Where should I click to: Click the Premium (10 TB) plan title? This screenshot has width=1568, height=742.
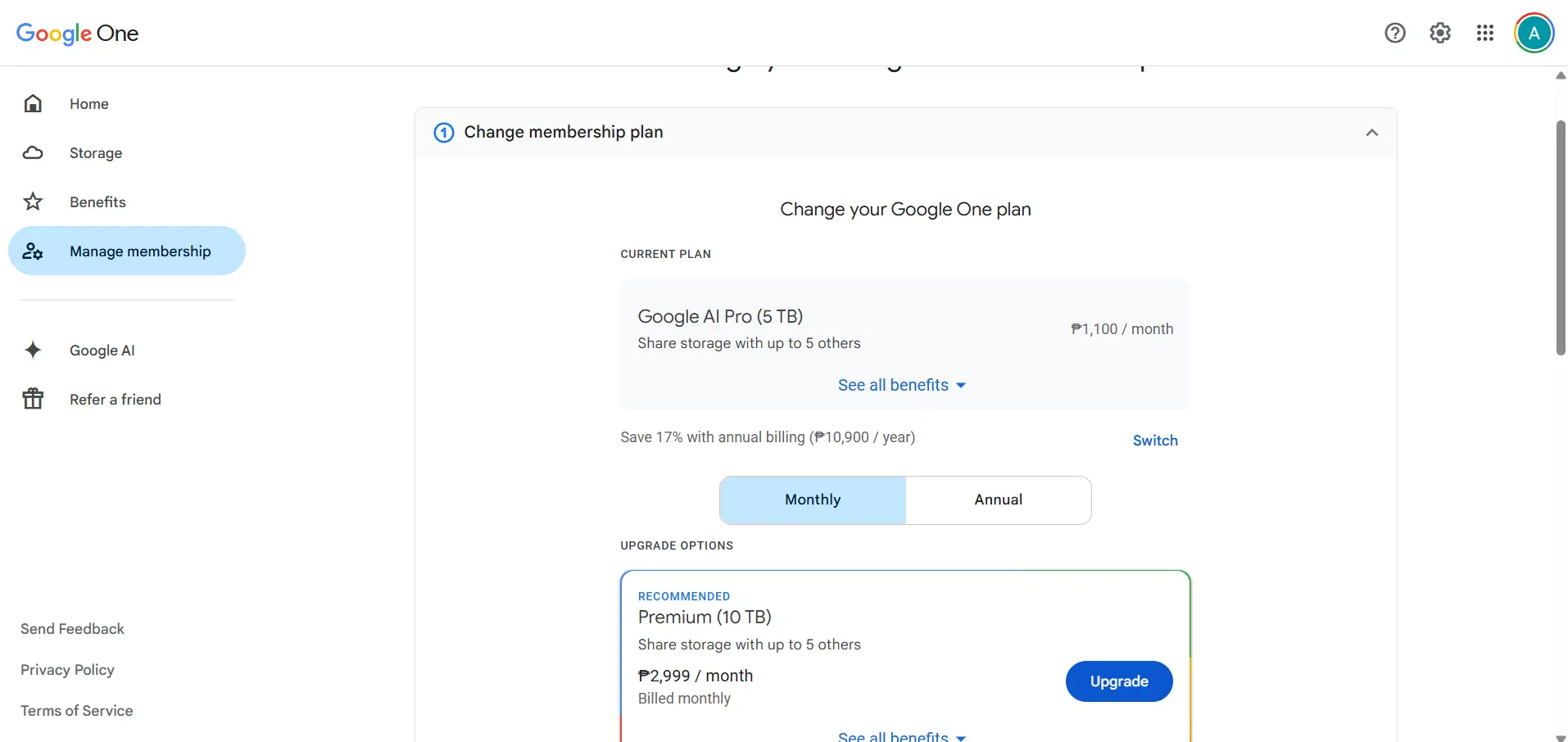tap(705, 617)
